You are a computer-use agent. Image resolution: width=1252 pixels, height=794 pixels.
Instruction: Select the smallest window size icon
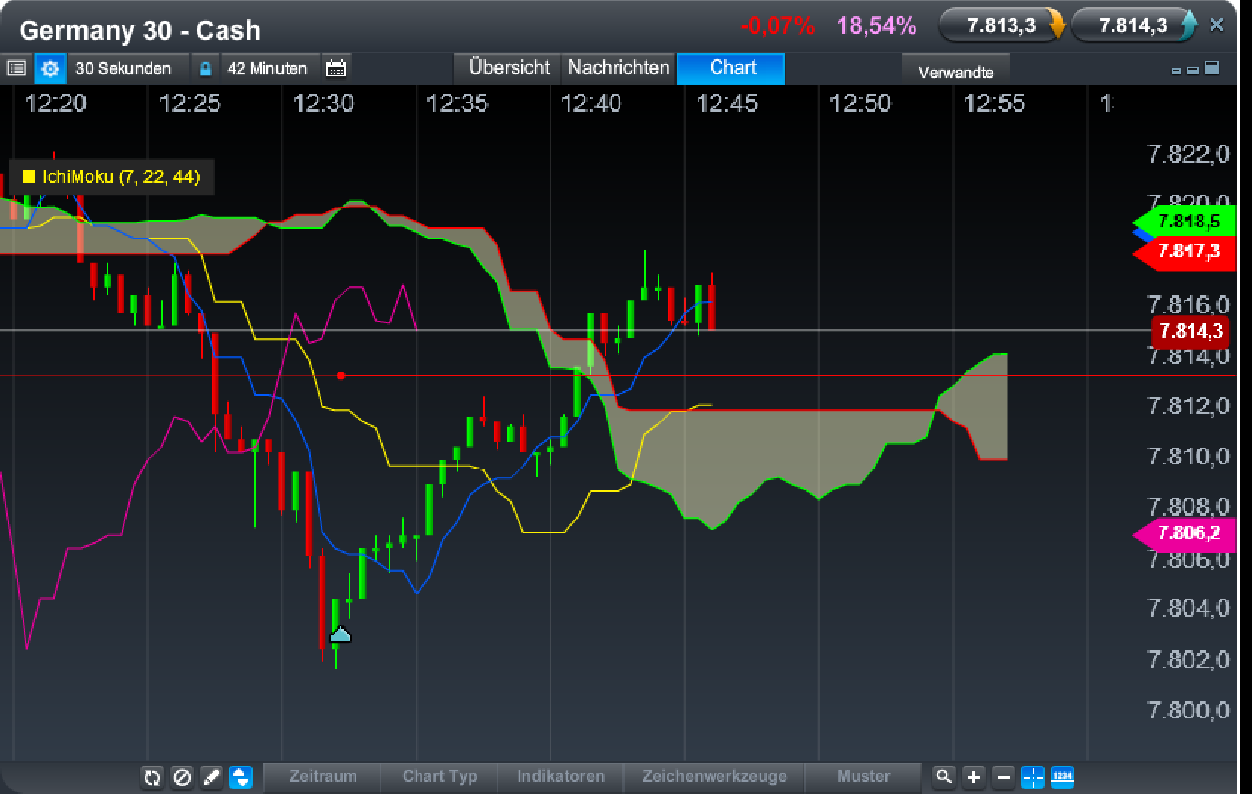1177,70
